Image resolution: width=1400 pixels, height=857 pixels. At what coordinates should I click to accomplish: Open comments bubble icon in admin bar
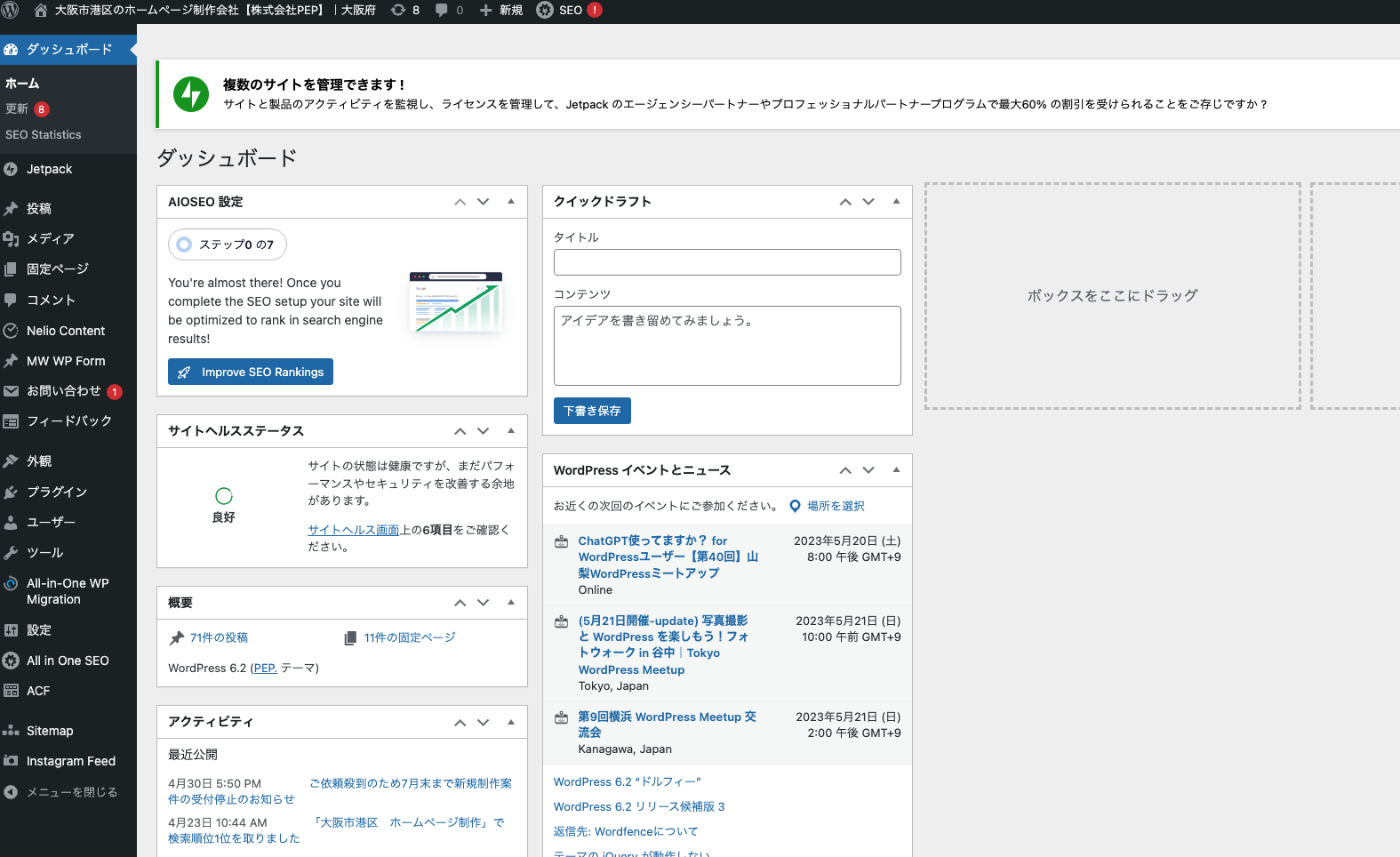(x=442, y=11)
